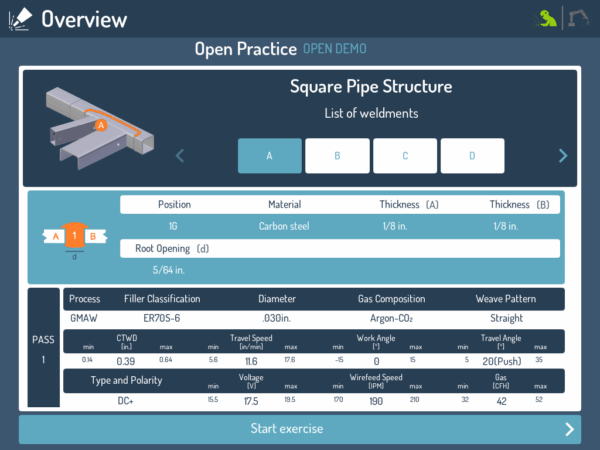Select weldment B tab
Viewport: 600px width, 450px height.
pyautogui.click(x=337, y=156)
